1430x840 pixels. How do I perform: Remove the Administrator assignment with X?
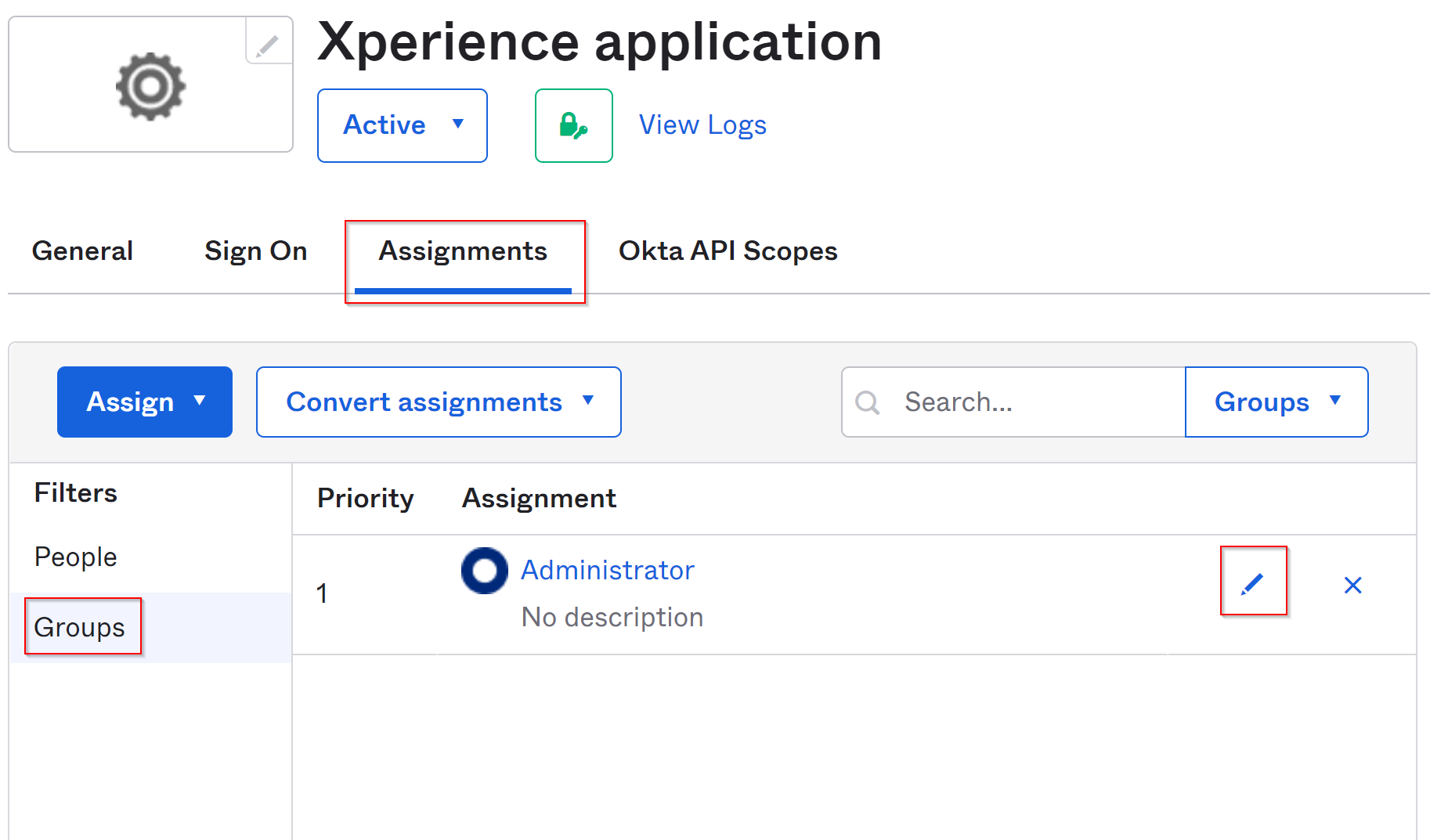(1352, 585)
